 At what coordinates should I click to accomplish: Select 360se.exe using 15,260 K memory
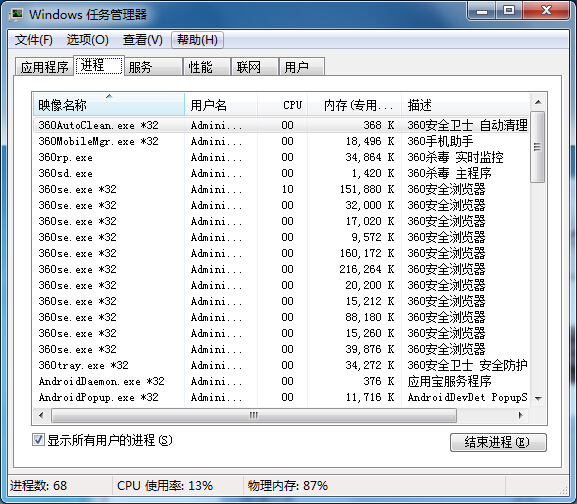(281, 333)
